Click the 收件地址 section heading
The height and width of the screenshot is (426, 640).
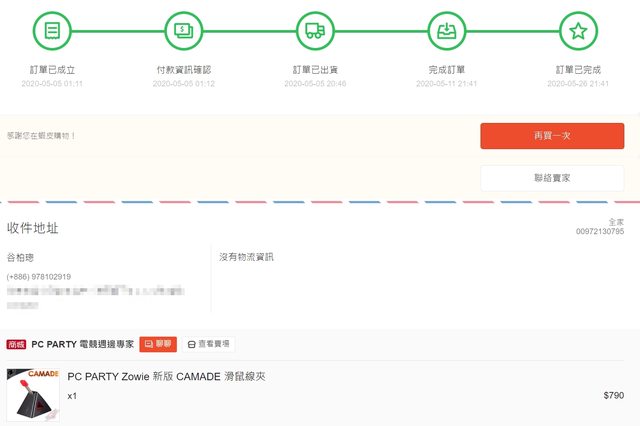33,228
